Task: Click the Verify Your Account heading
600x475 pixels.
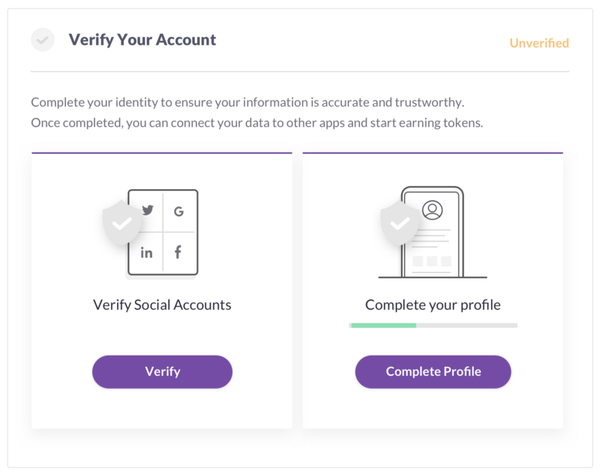Action: (142, 40)
